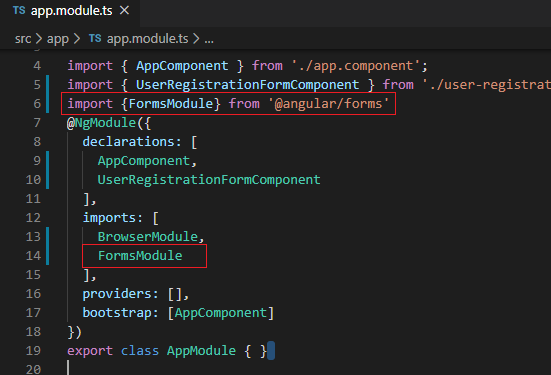Click AppComponent inside the bootstrap array

pyautogui.click(x=221, y=312)
